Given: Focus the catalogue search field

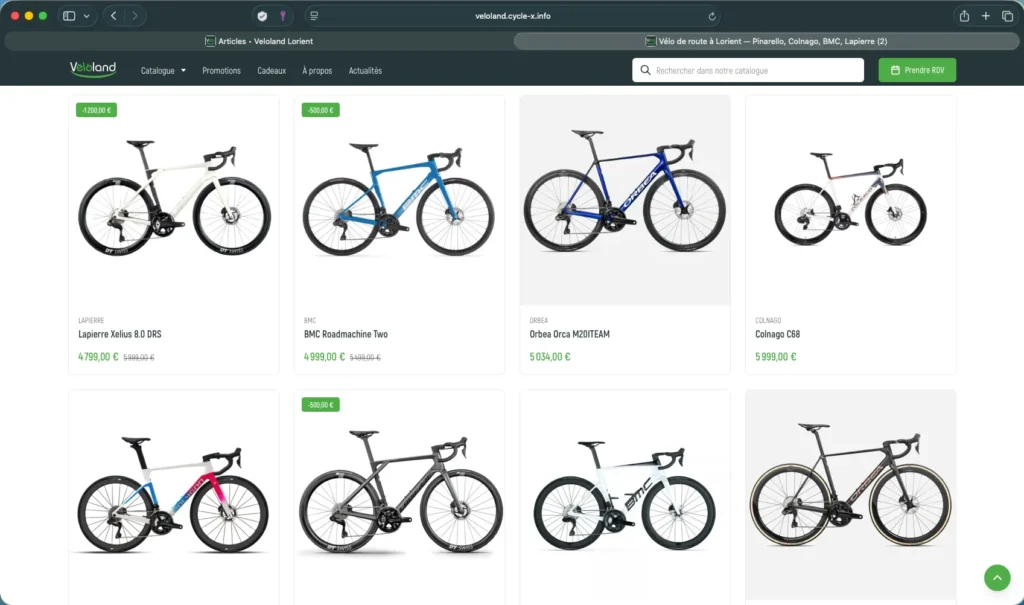Looking at the screenshot, I should pos(748,70).
